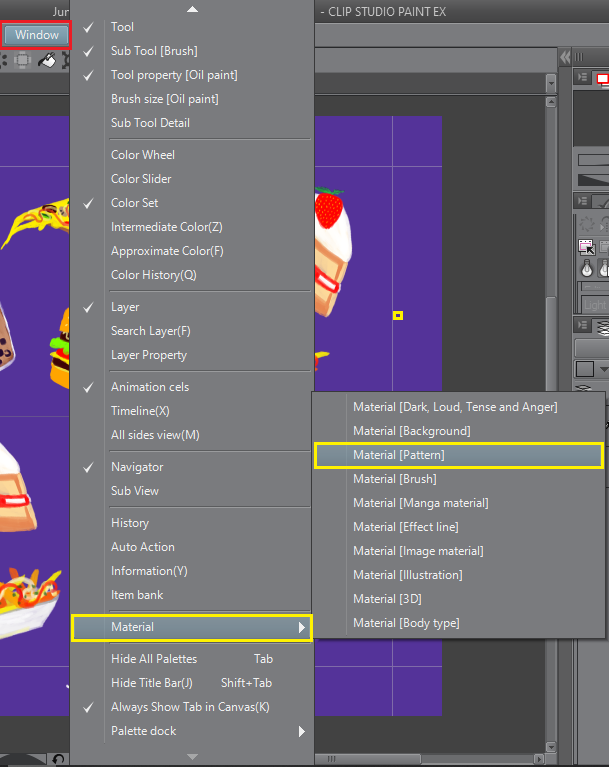Show the Sub Tool Detail palette
This screenshot has width=609, height=767.
pyautogui.click(x=191, y=123)
